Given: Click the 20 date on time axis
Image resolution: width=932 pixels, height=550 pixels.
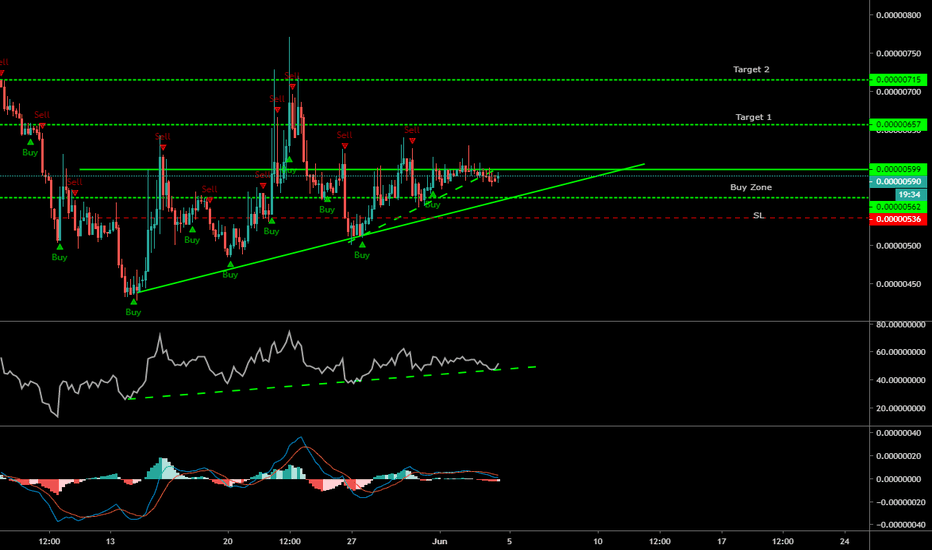Looking at the screenshot, I should click(228, 541).
